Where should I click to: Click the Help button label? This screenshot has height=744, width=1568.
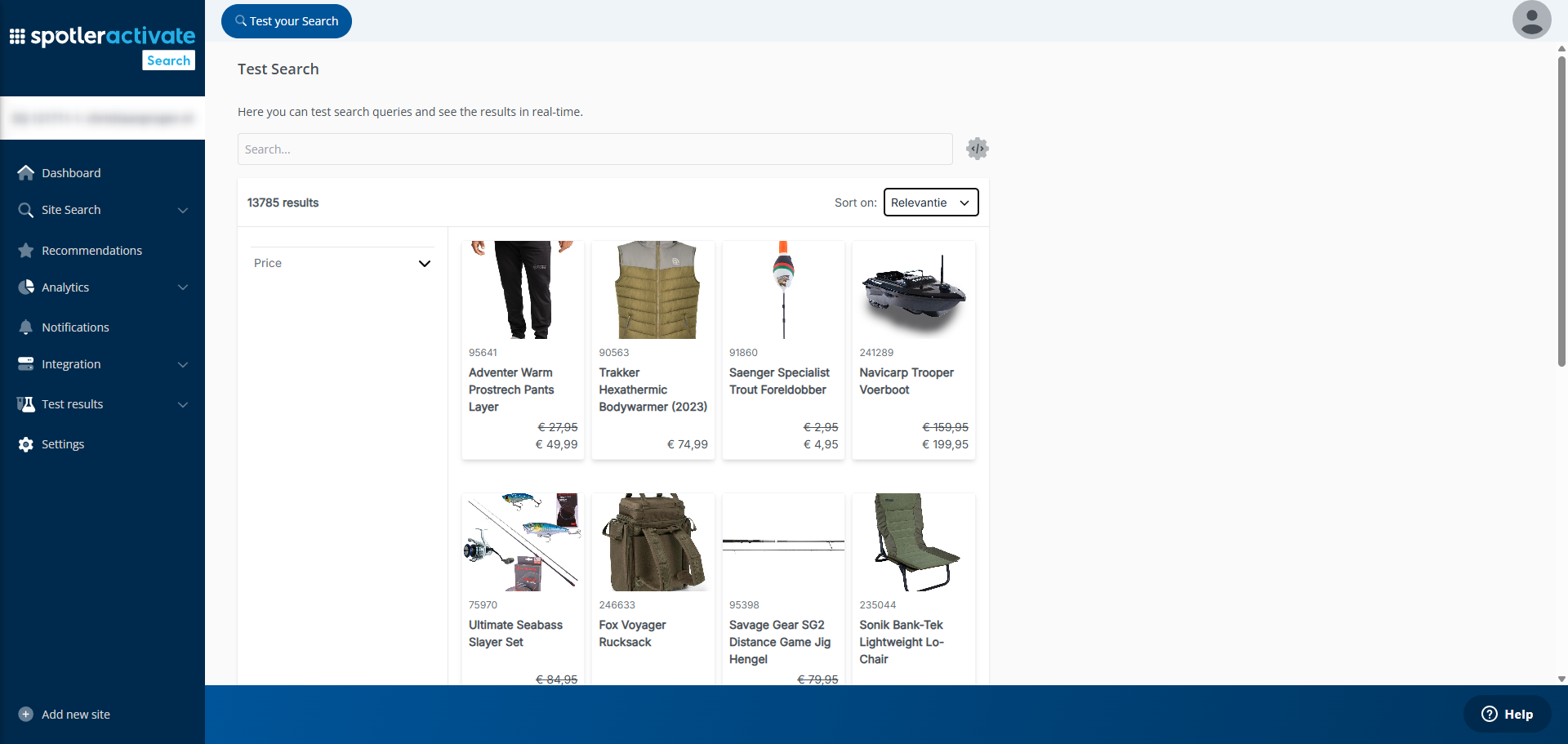[x=1518, y=715]
